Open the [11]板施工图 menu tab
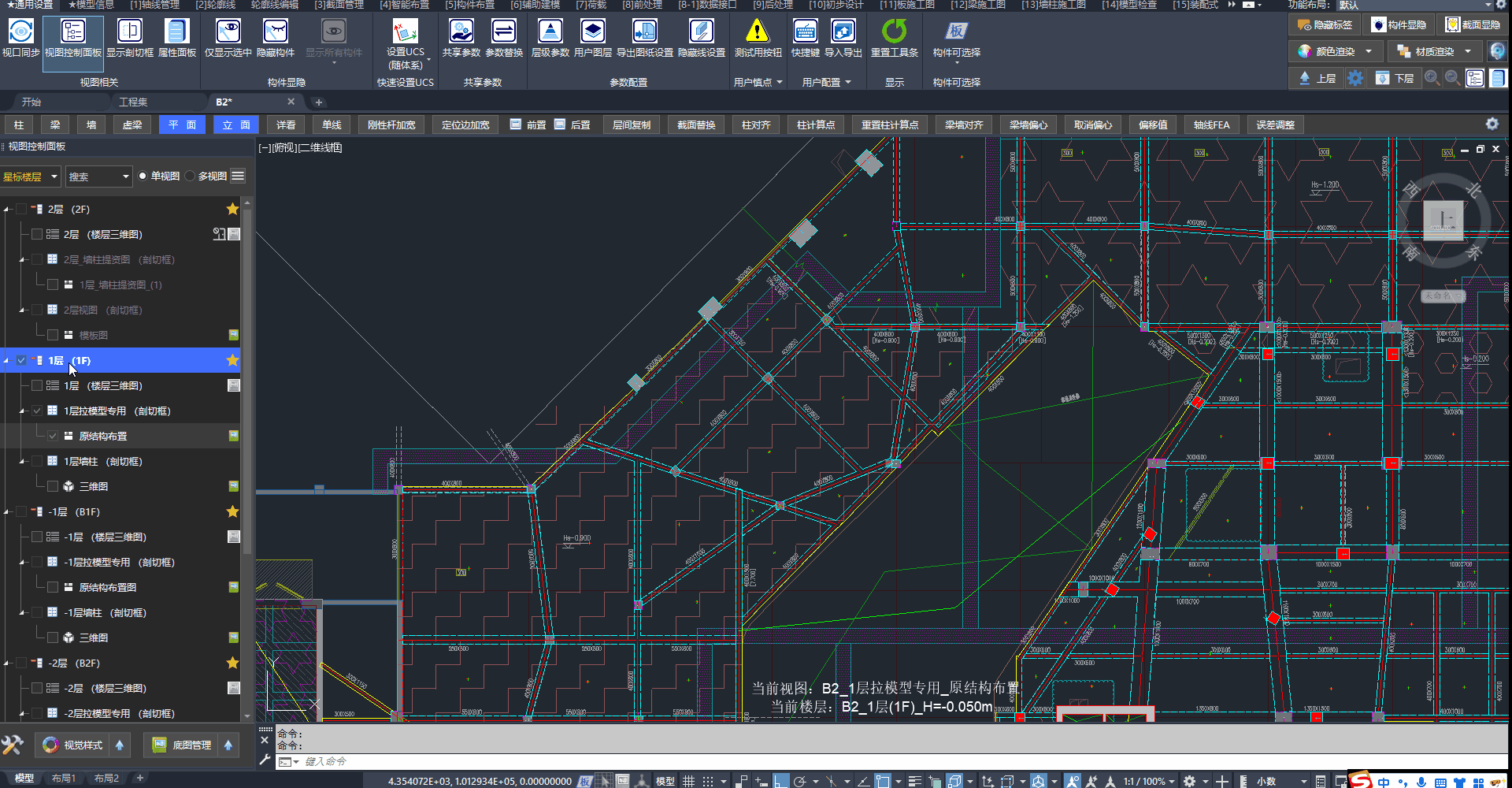 pyautogui.click(x=906, y=5)
